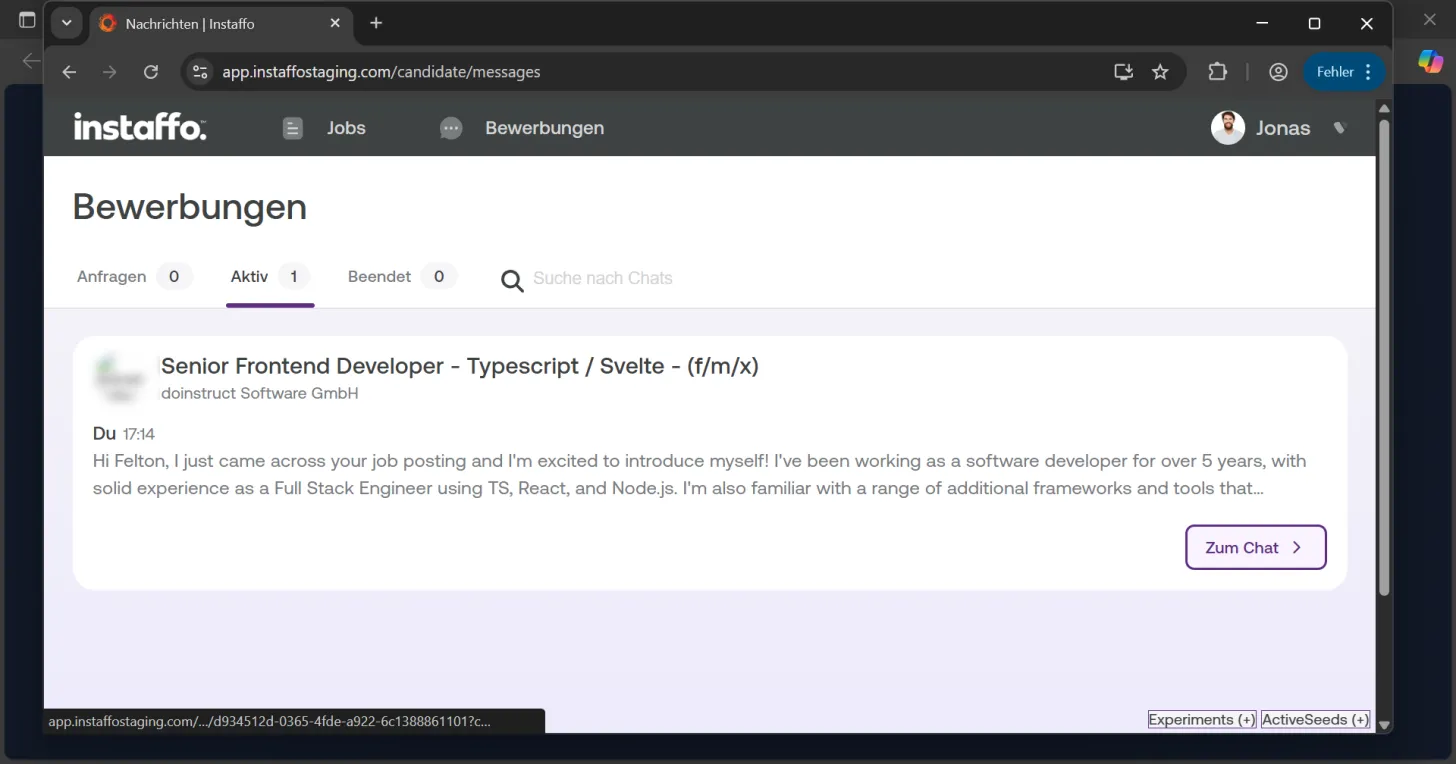Click Jonas profile avatar
Screen dimensions: 1456x764
point(1228,128)
